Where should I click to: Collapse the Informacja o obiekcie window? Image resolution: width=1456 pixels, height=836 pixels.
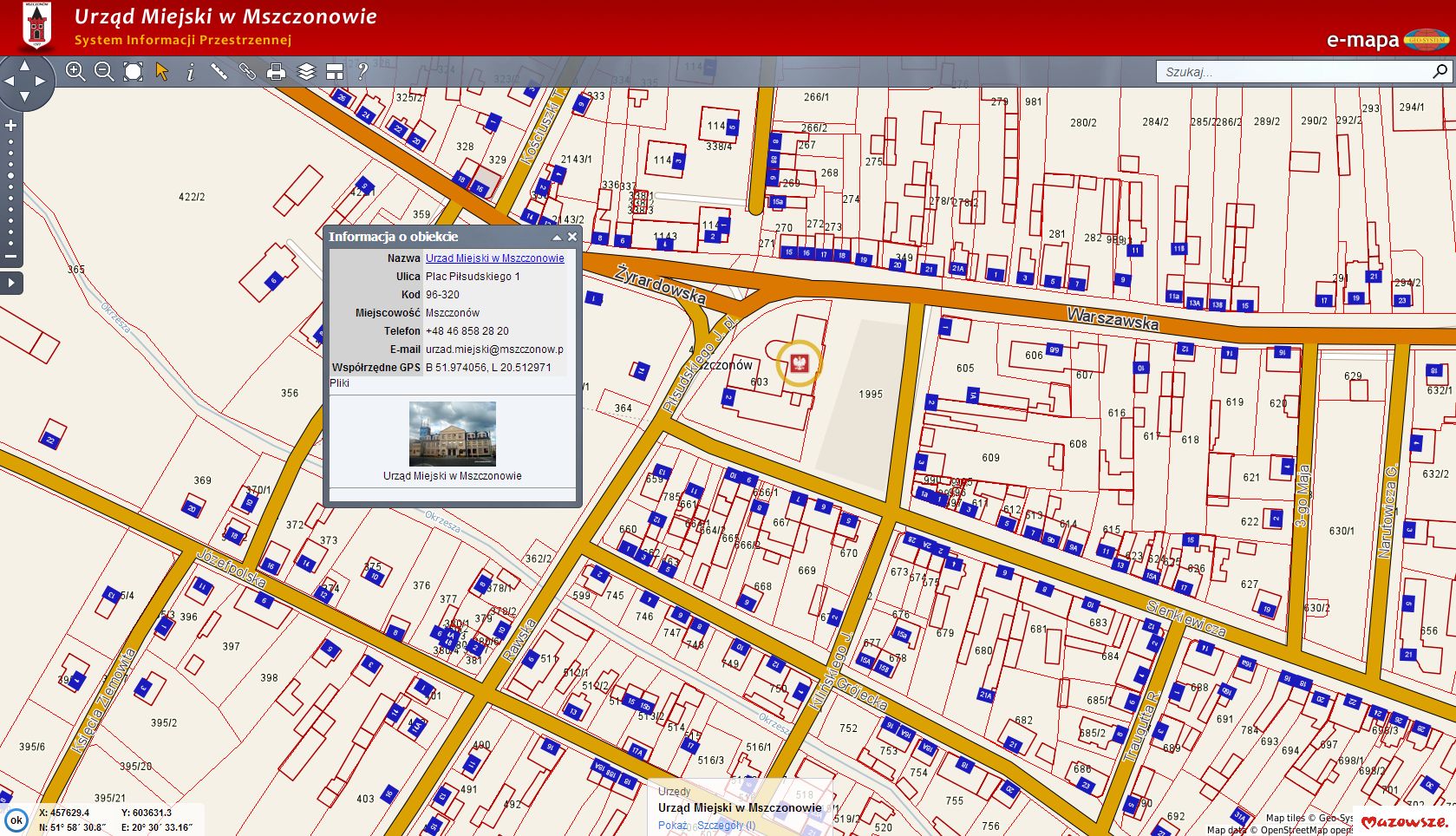coord(557,237)
